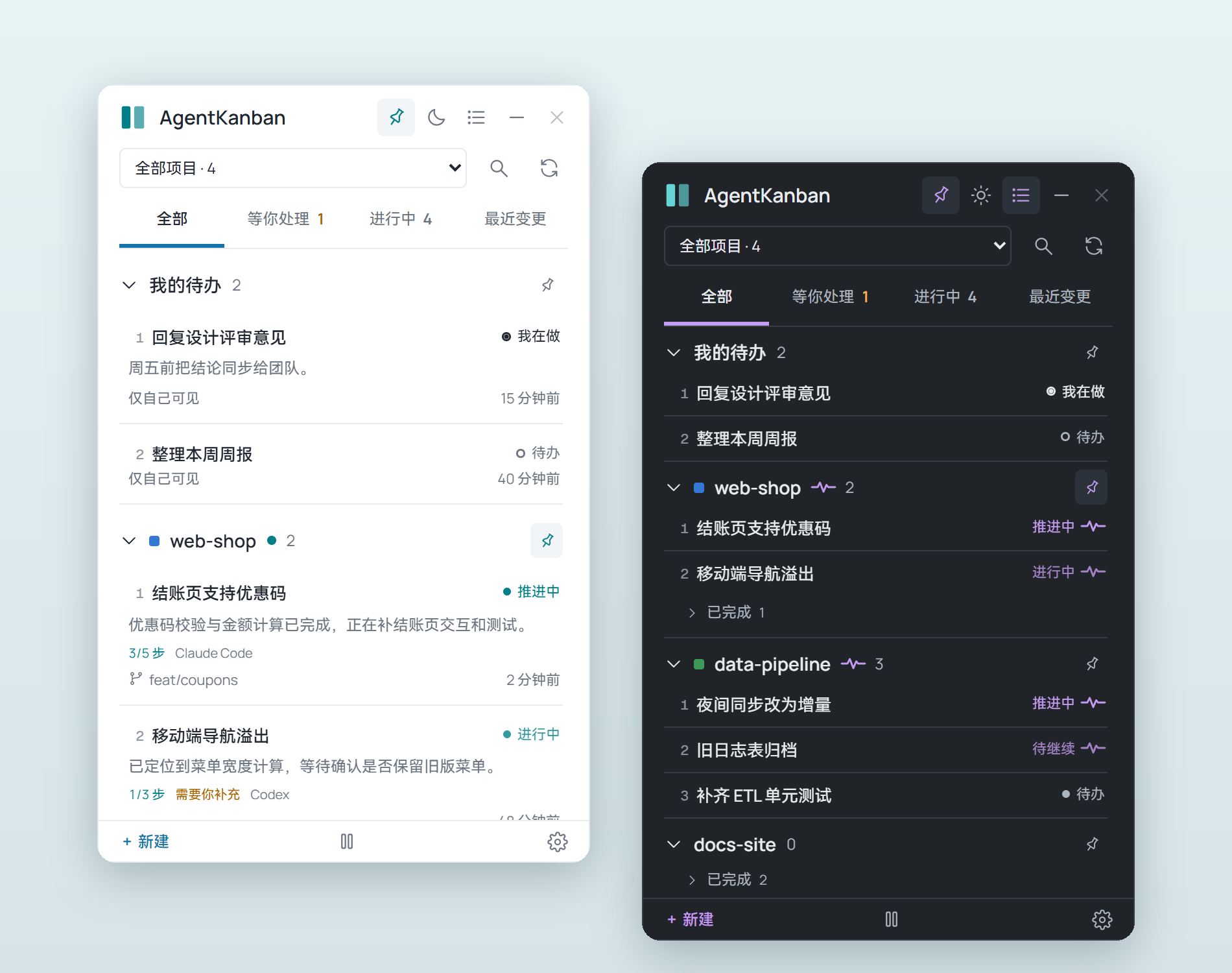The height and width of the screenshot is (973, 1232).
Task: Click the pause icon in light window footer
Action: 347,841
